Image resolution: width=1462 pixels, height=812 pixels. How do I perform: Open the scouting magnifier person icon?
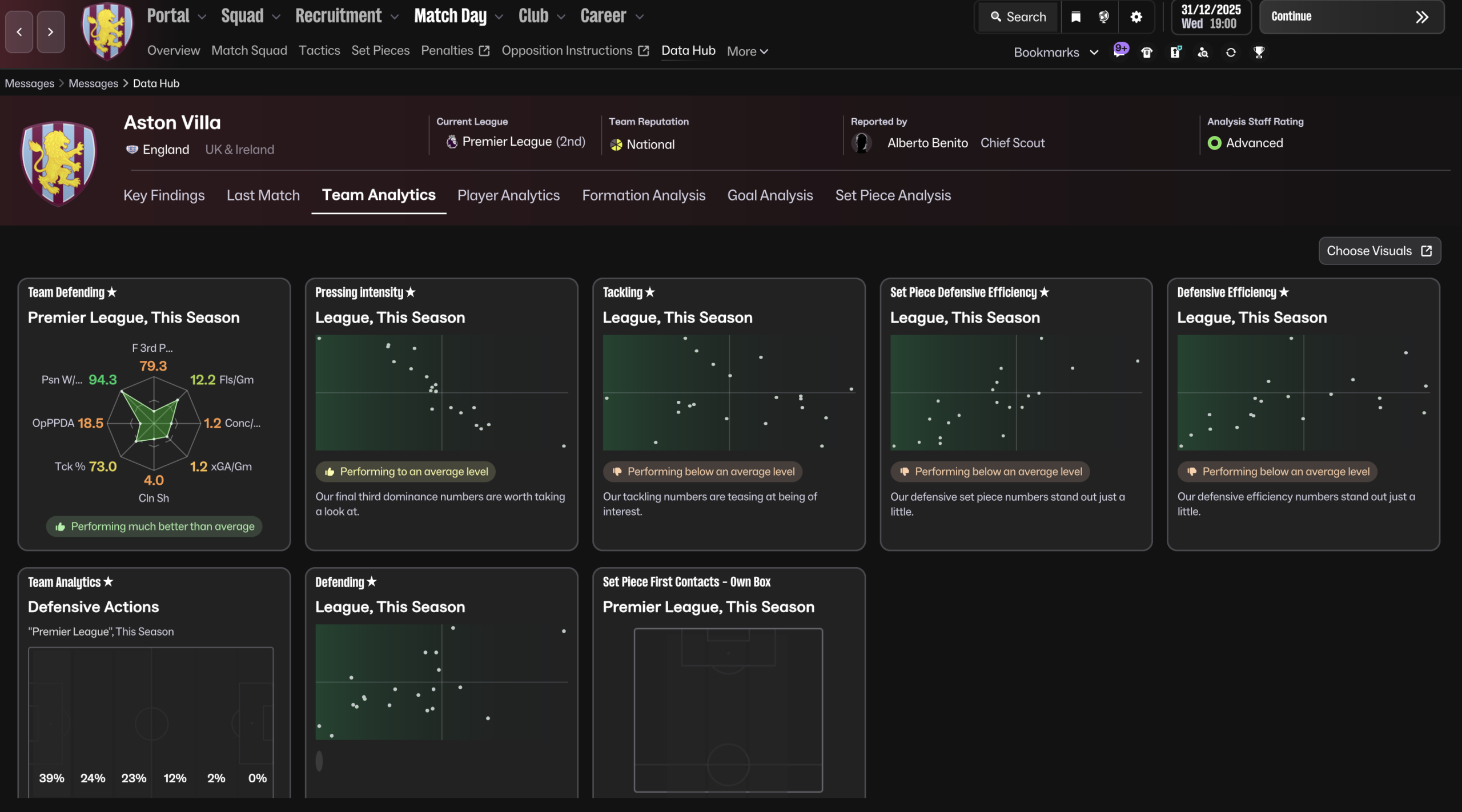(x=1203, y=53)
